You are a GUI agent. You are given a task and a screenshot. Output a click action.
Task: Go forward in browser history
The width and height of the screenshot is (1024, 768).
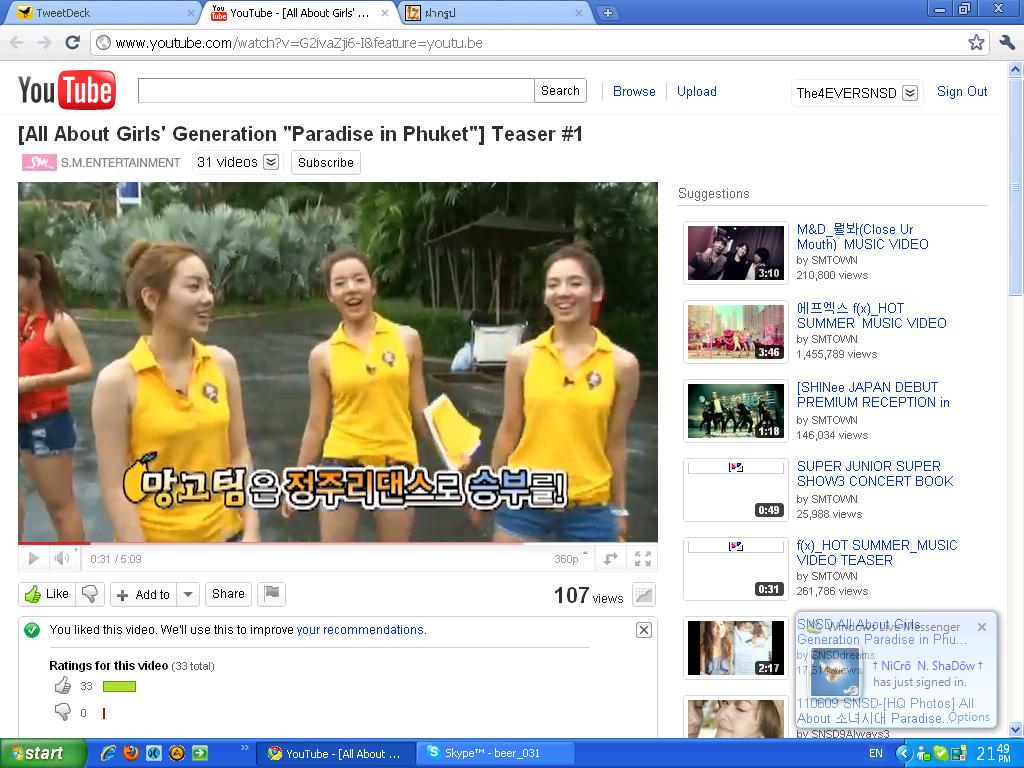click(44, 43)
